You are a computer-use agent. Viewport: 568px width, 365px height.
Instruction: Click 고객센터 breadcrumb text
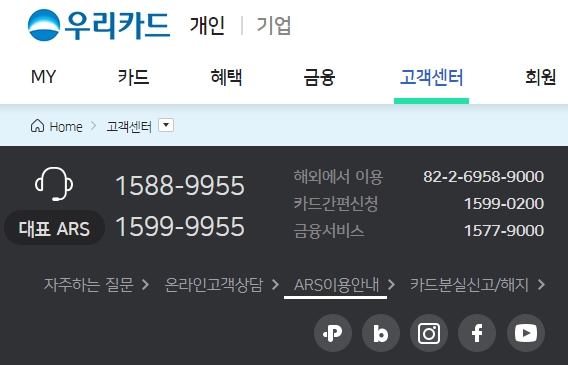point(129,127)
